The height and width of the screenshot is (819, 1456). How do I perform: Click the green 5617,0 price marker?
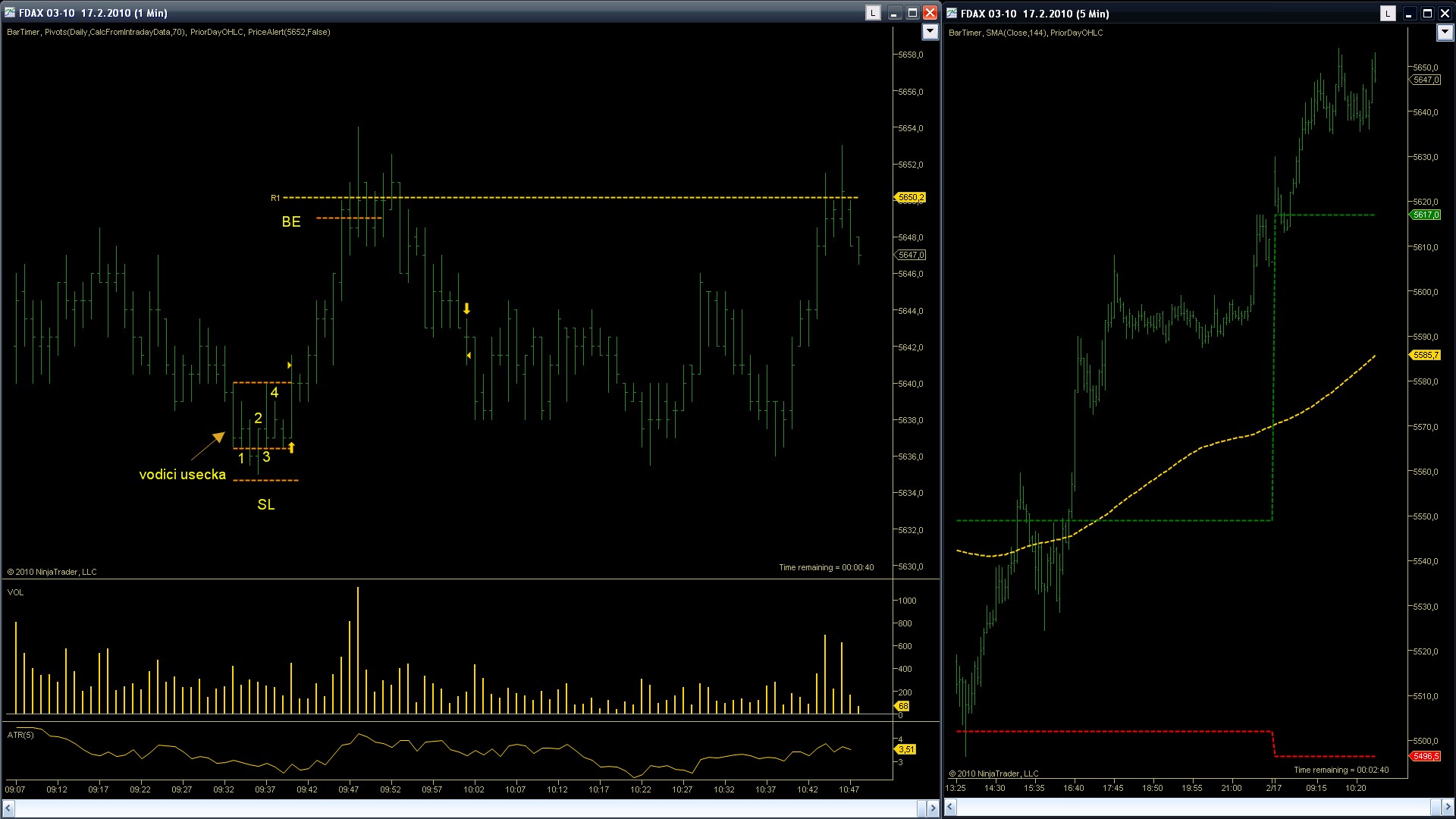click(1426, 215)
